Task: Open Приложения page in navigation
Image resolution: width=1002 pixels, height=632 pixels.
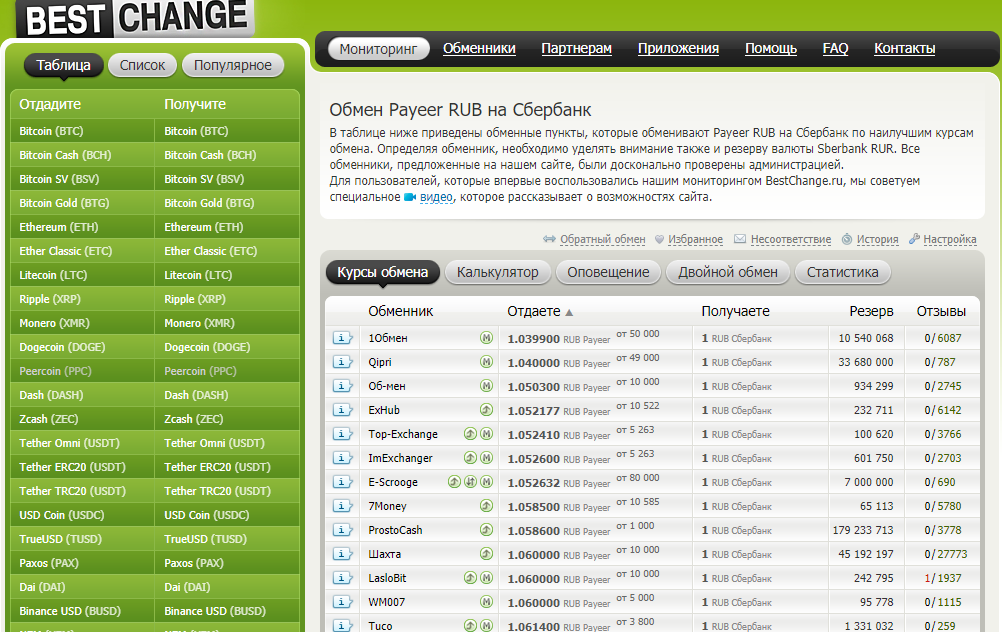Action: coord(678,49)
